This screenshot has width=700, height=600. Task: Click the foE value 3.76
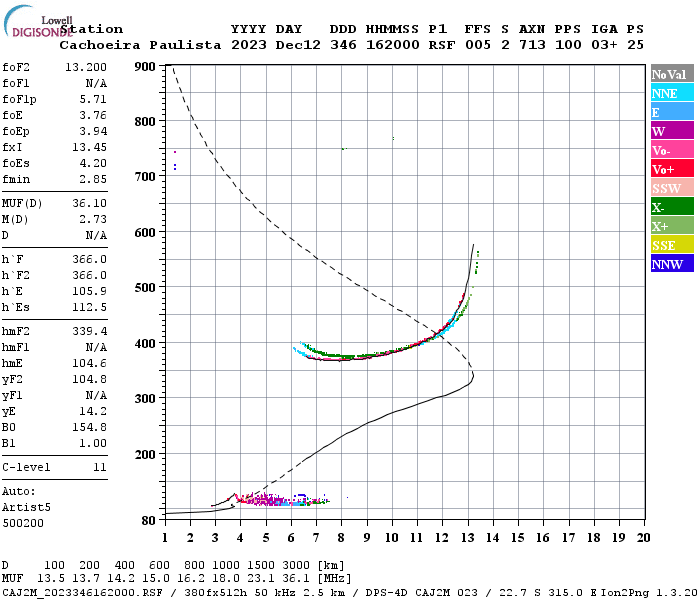coord(93,115)
